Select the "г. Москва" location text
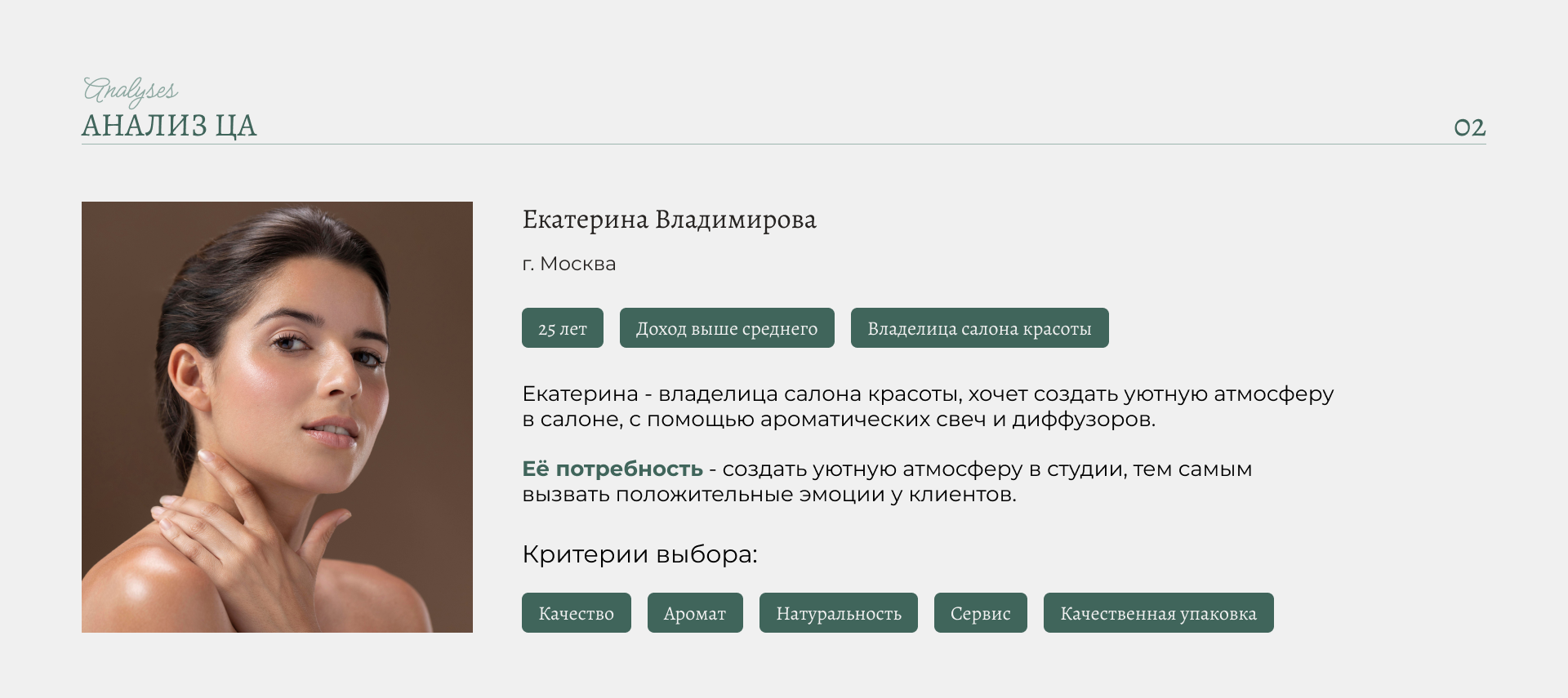 [569, 264]
